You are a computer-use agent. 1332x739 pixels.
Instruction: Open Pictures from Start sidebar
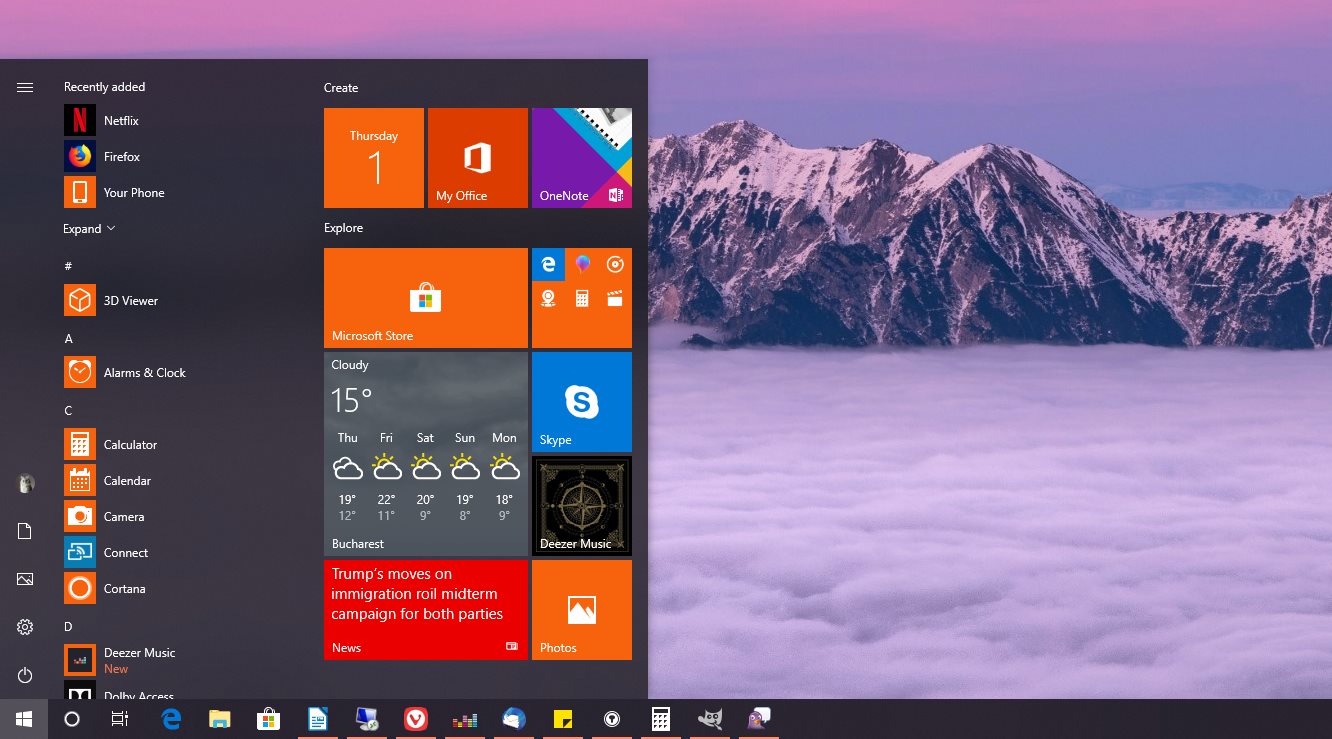pos(25,579)
